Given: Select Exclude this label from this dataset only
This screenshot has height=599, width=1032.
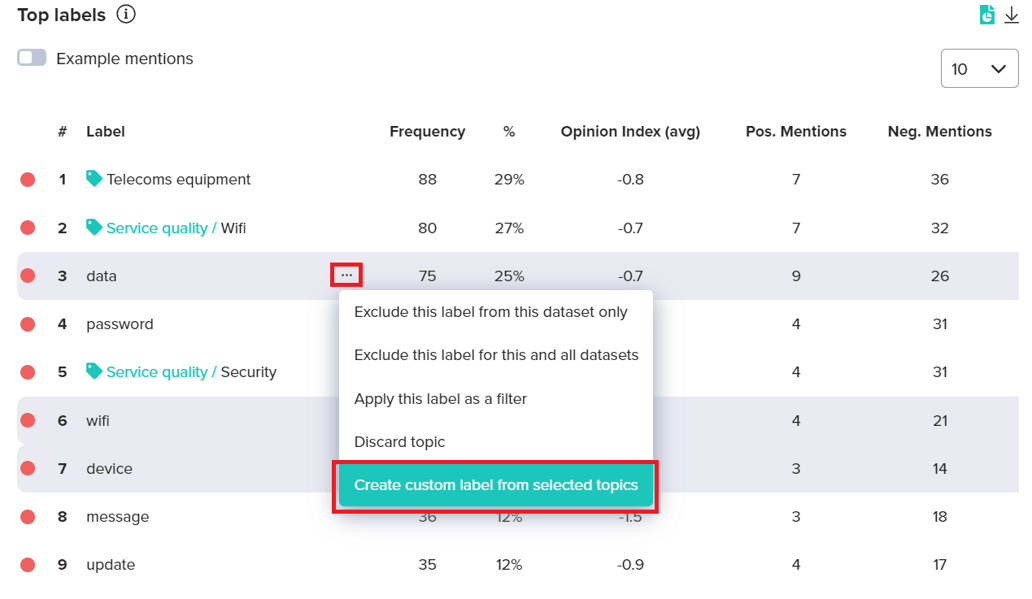Looking at the screenshot, I should [x=491, y=312].
